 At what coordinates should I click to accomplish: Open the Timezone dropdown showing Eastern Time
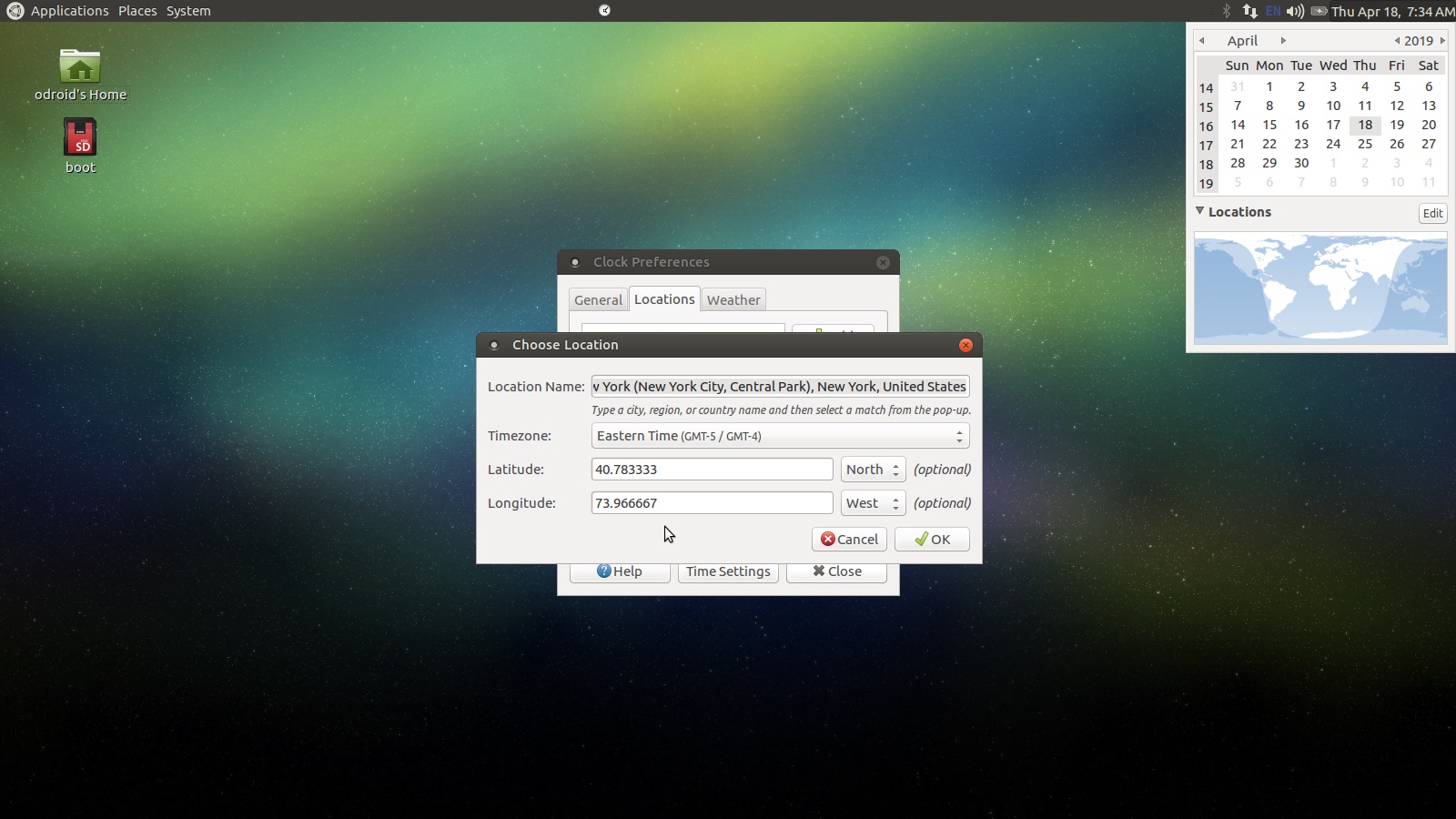779,436
